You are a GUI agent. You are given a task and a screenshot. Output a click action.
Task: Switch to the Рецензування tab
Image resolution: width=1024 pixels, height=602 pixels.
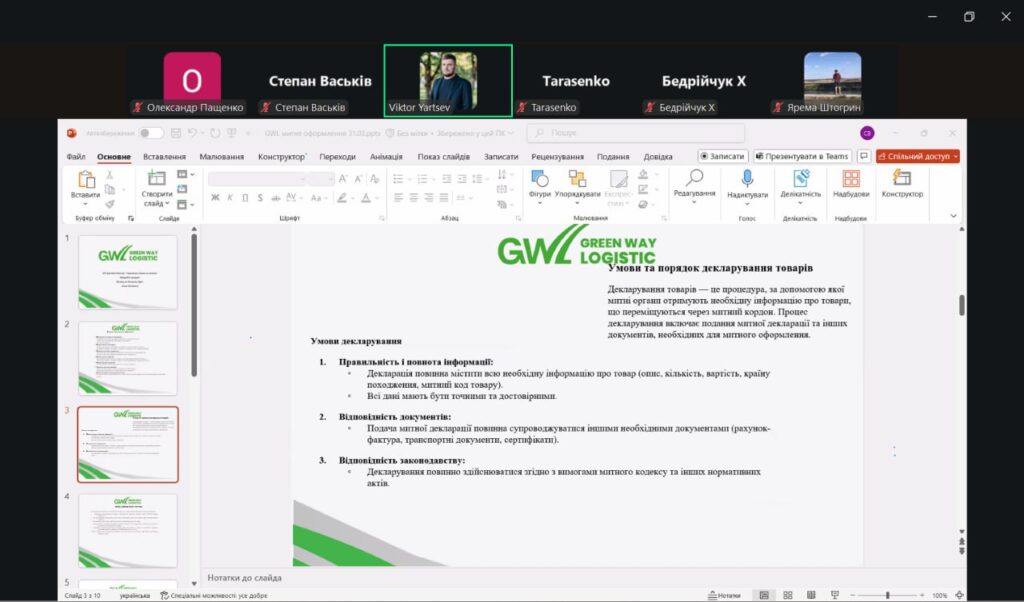558,157
